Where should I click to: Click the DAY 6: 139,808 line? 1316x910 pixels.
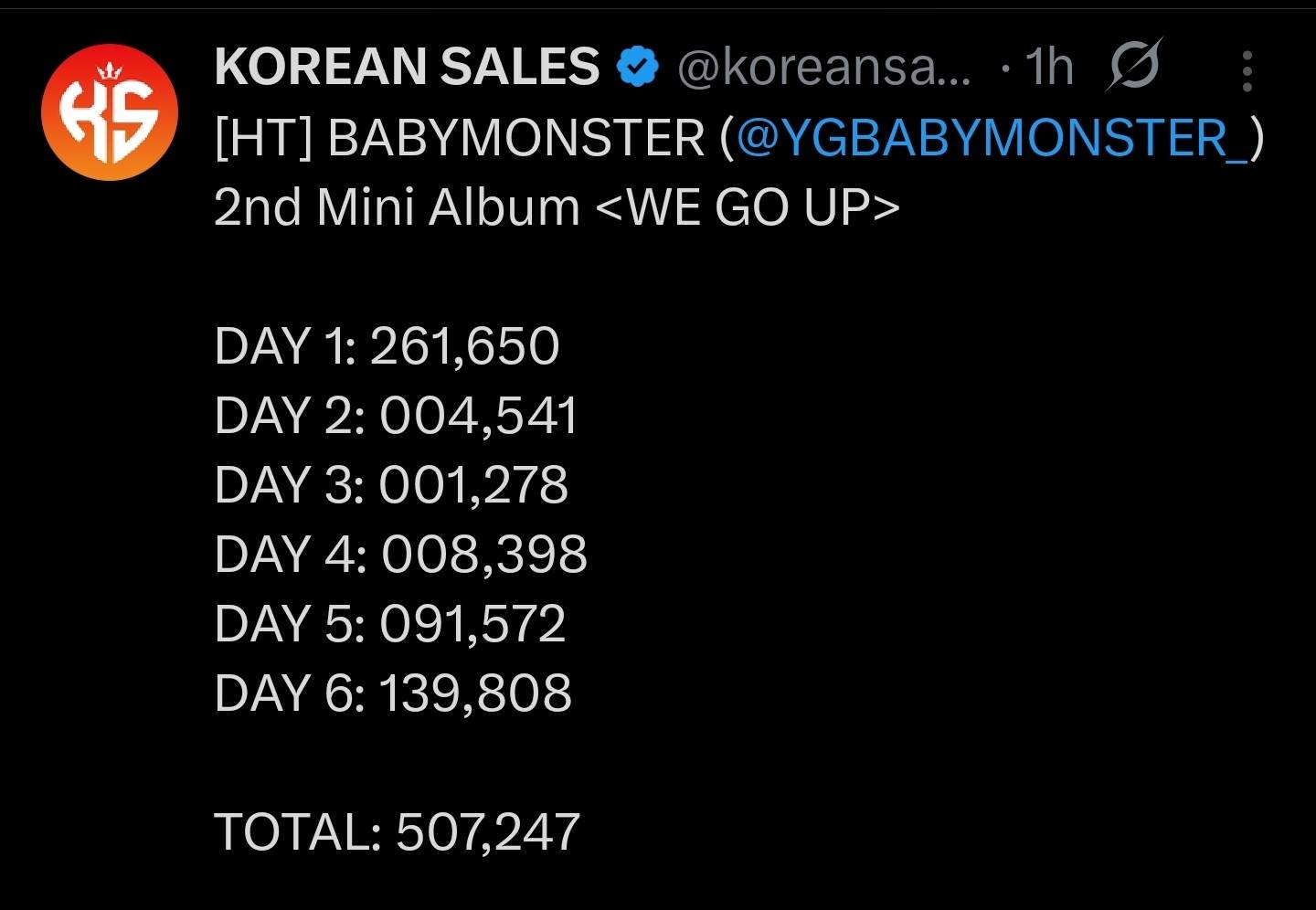pyautogui.click(x=393, y=693)
